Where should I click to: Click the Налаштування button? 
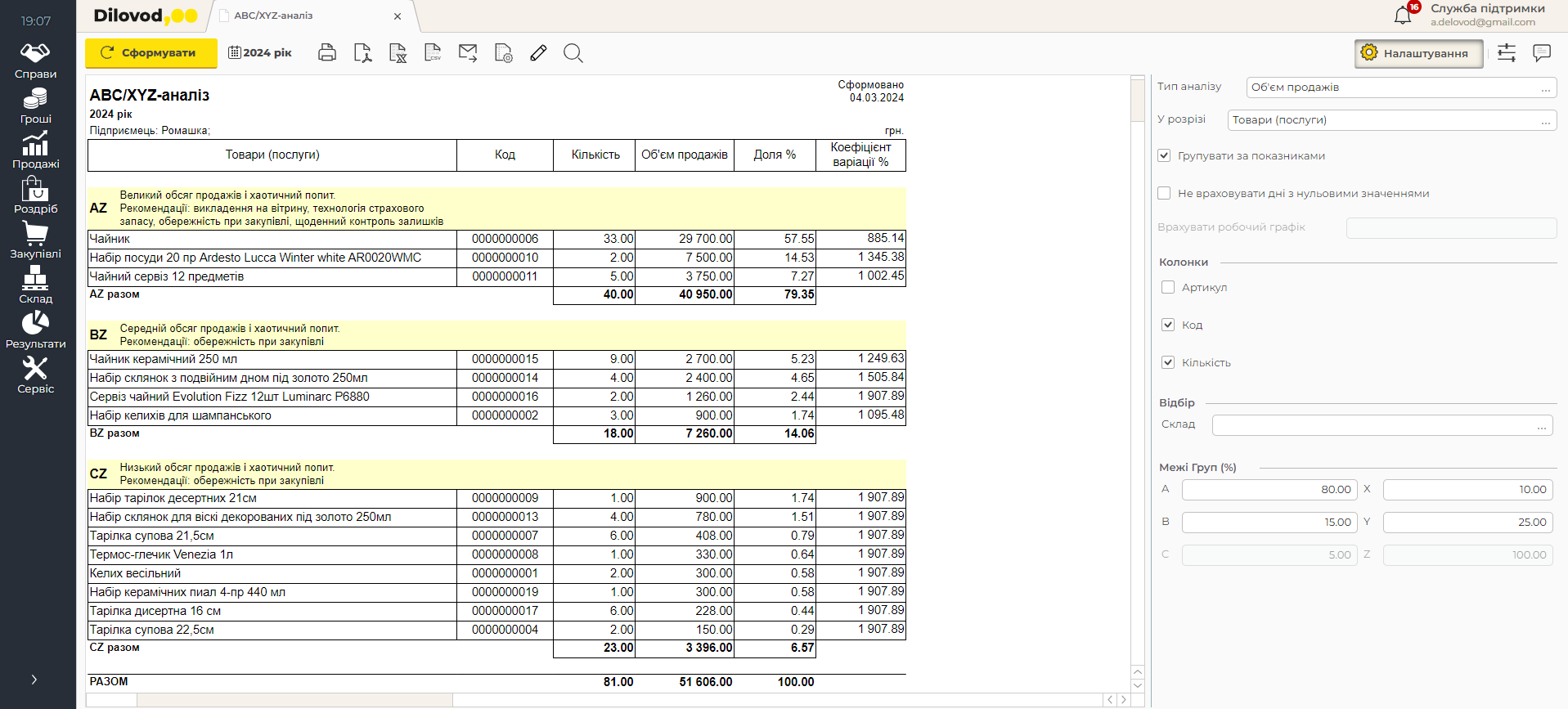(x=1417, y=53)
